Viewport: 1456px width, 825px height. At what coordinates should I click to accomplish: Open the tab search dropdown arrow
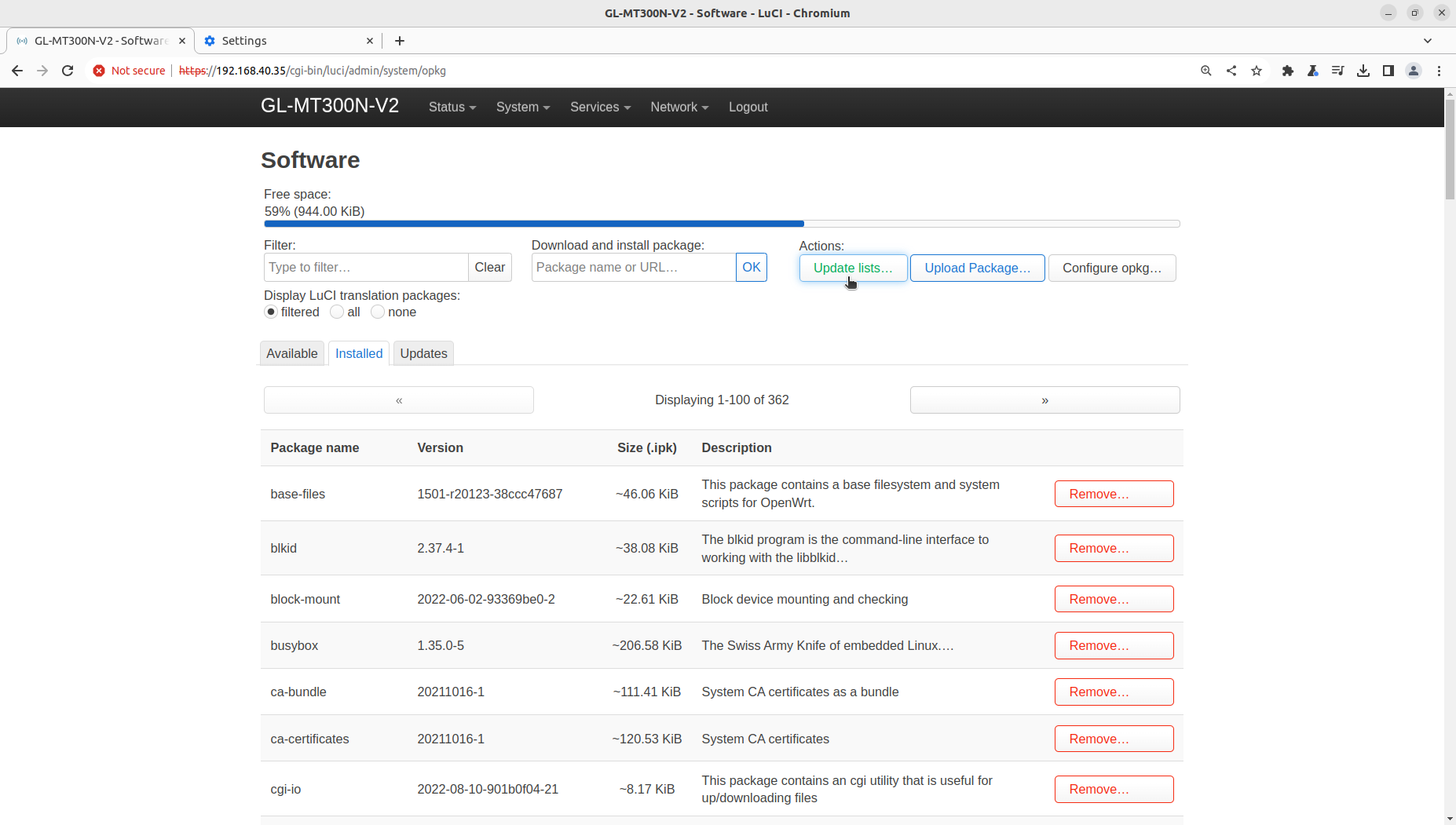point(1428,41)
